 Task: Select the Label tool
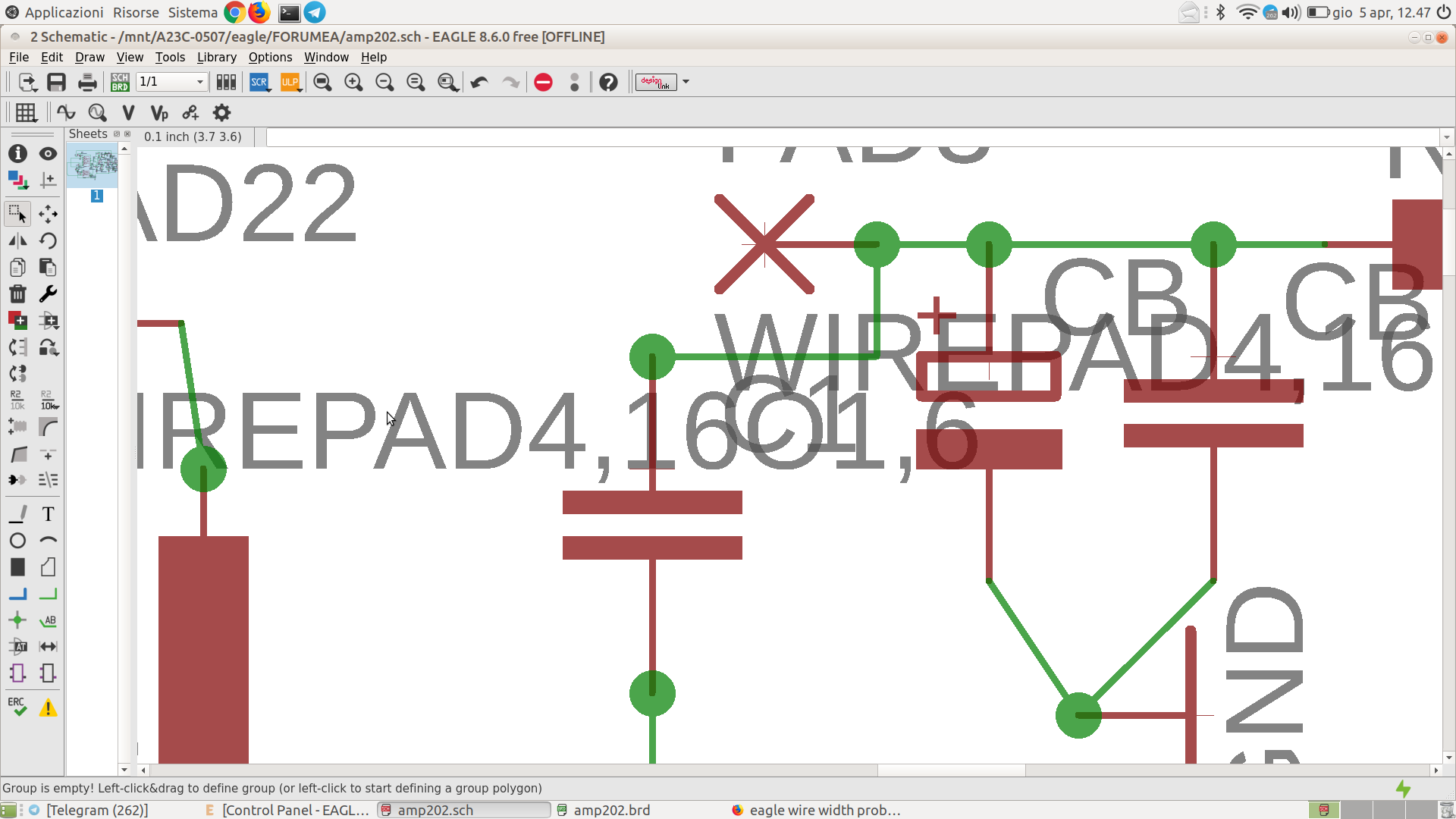tap(48, 620)
